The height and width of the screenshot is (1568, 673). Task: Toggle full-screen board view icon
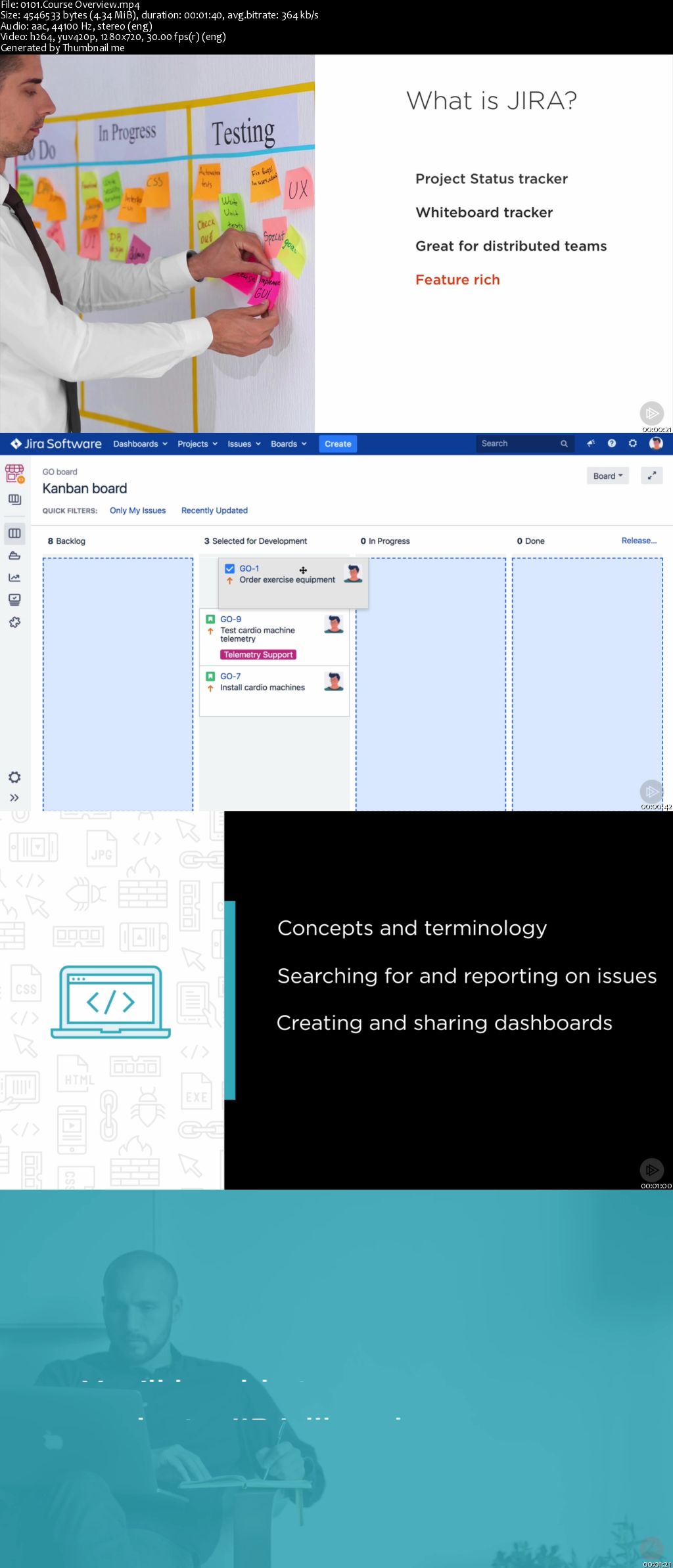(x=652, y=476)
